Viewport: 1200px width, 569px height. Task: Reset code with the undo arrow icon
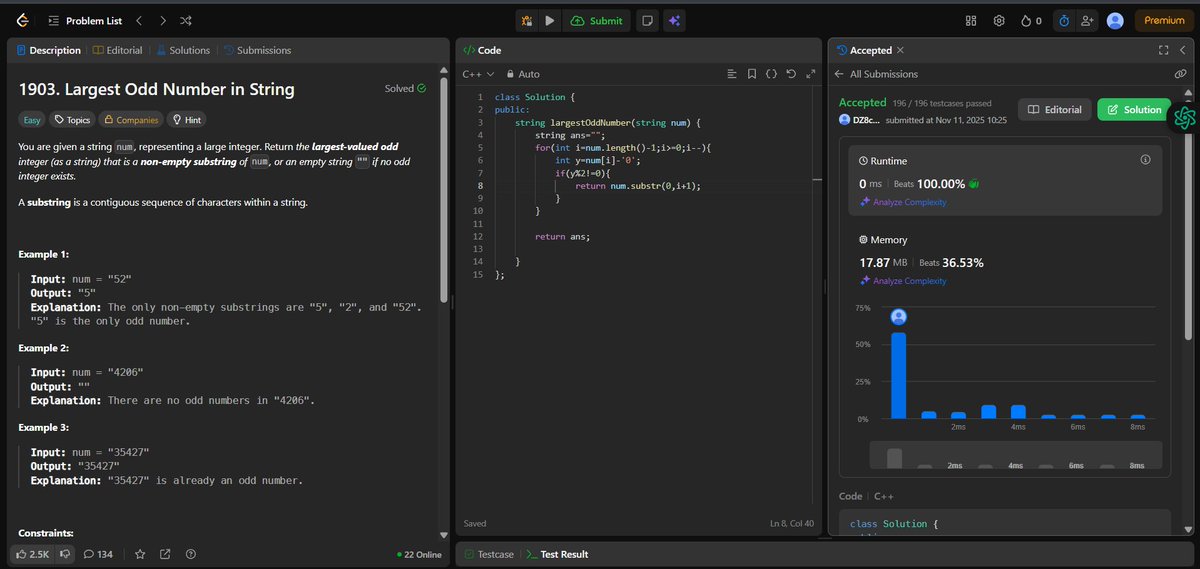click(791, 74)
